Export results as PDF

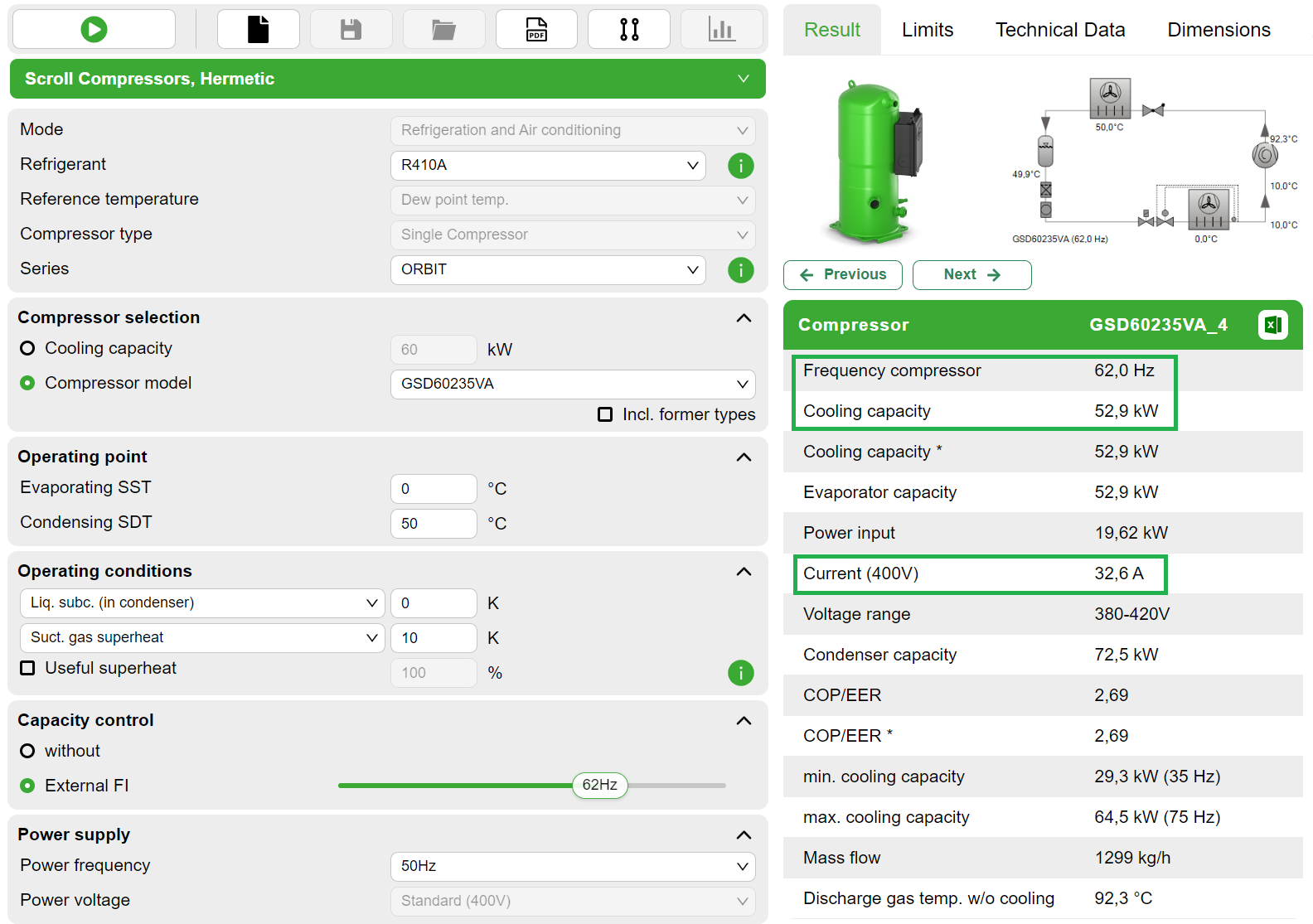tap(536, 30)
